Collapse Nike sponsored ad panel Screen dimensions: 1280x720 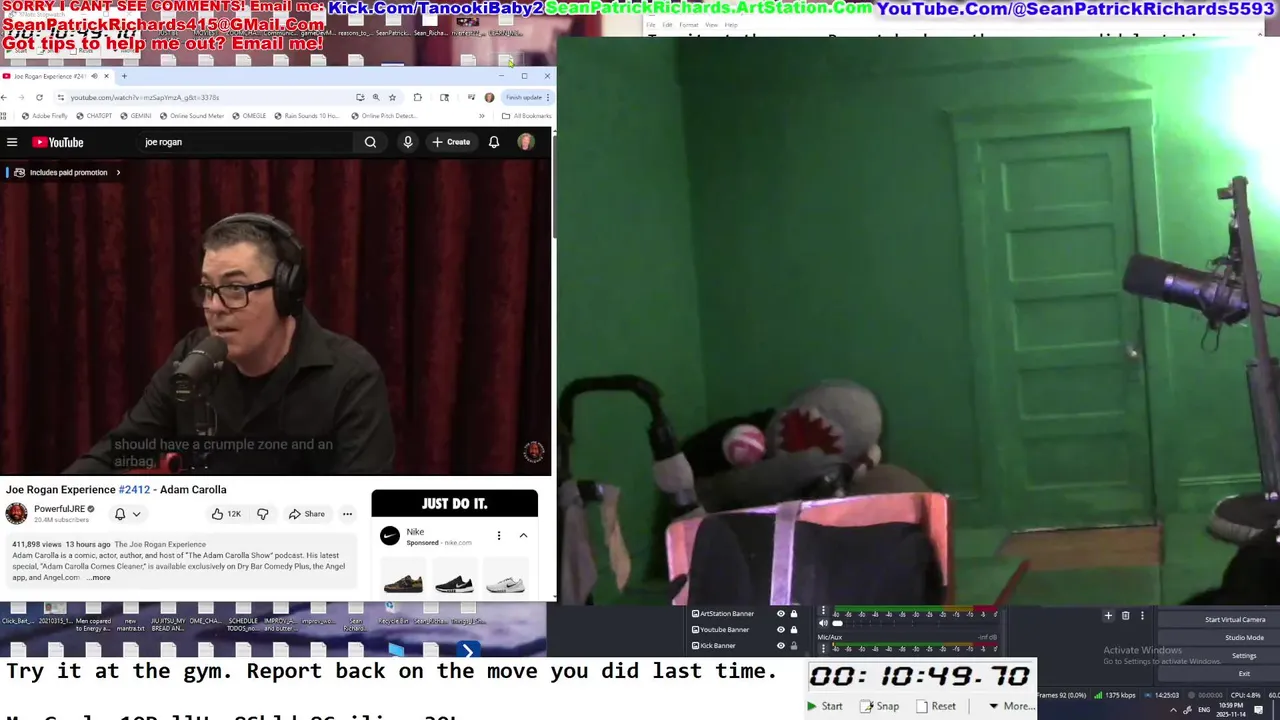tap(523, 536)
